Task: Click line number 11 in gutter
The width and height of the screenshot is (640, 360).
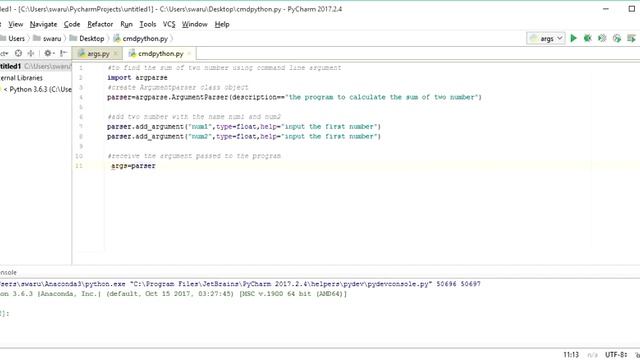Action: (x=79, y=166)
